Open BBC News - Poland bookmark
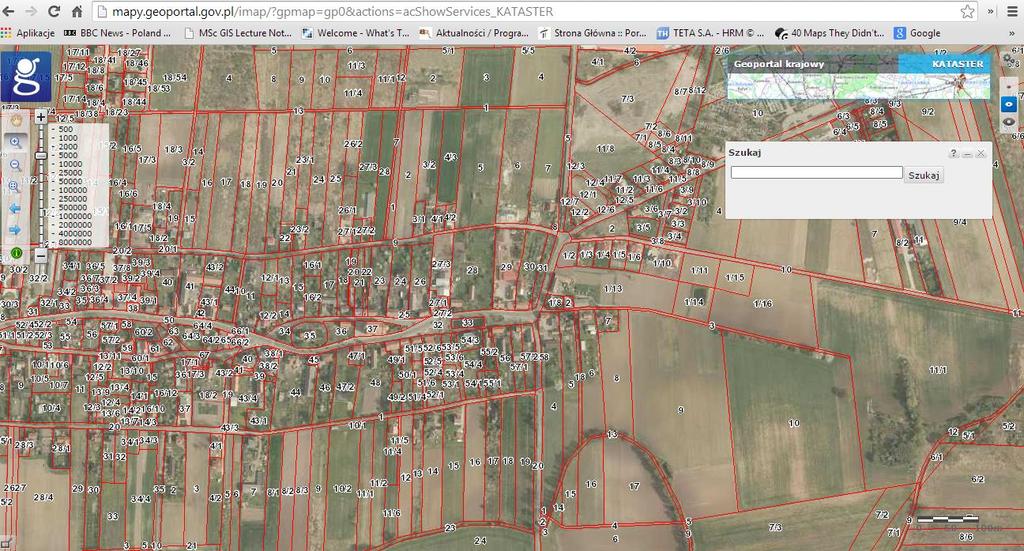The height and width of the screenshot is (551, 1024). [x=117, y=33]
